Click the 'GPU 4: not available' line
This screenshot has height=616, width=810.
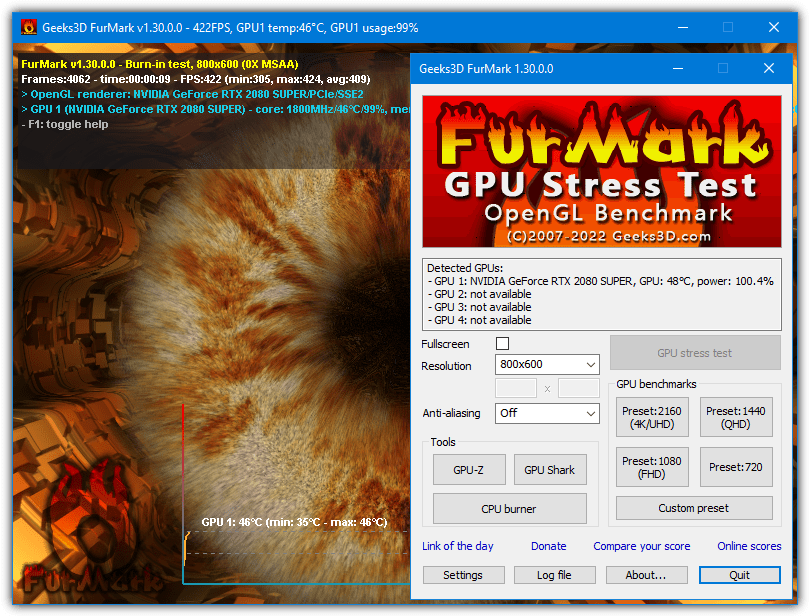(479, 320)
